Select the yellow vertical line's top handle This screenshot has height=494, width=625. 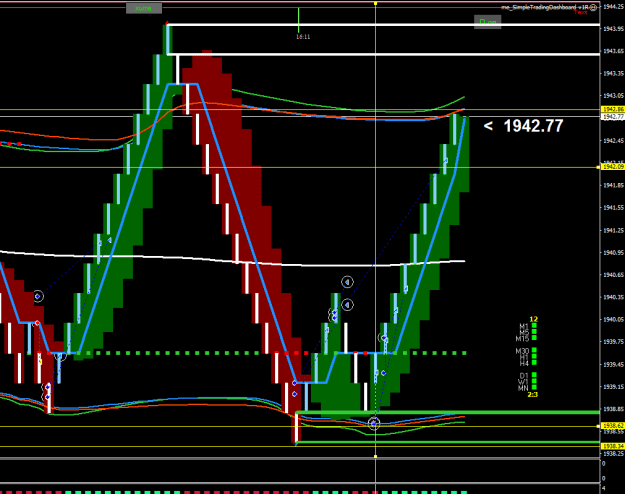point(375,4)
